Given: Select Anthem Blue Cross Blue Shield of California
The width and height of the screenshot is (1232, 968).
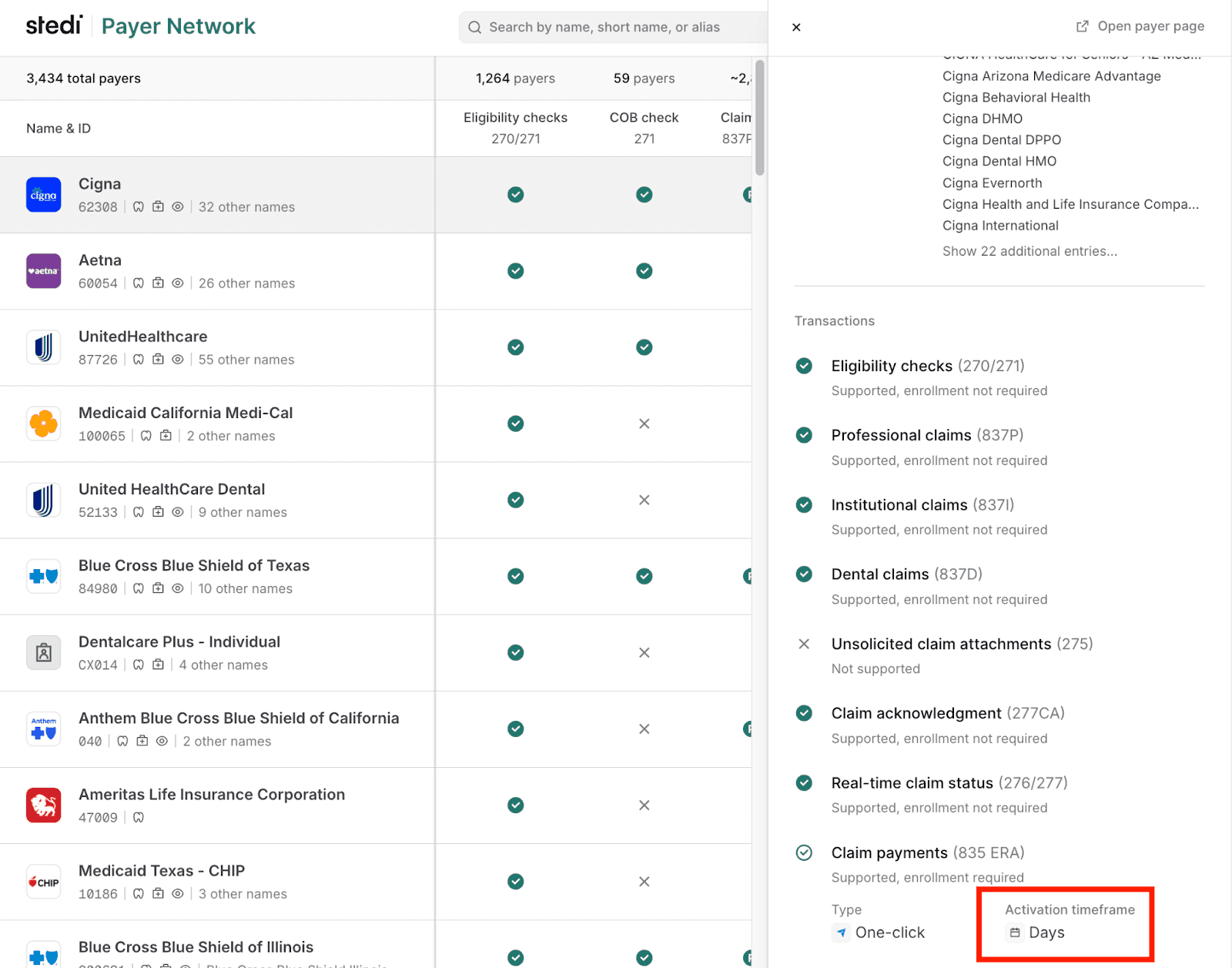Looking at the screenshot, I should 239,718.
